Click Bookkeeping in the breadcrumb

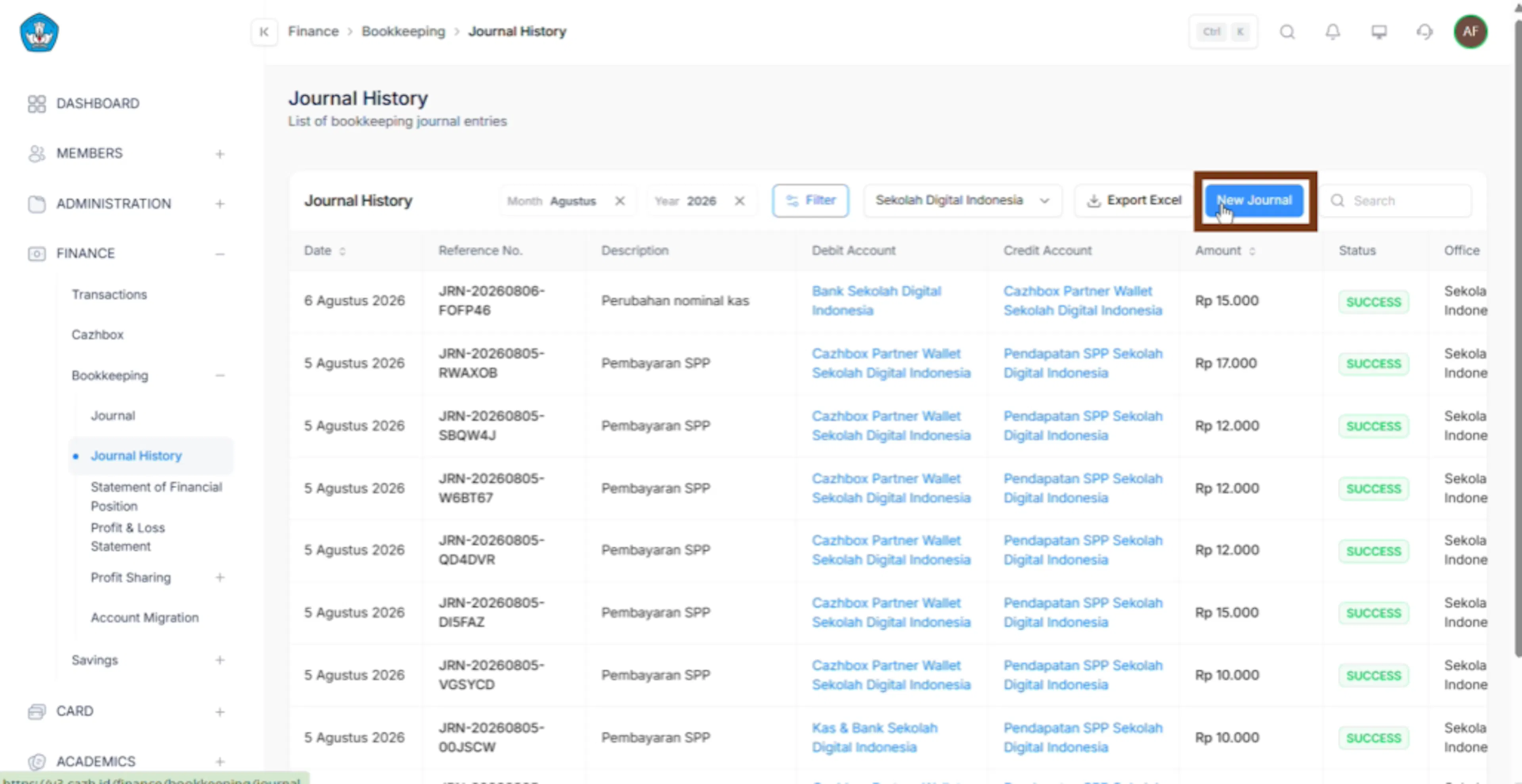[x=403, y=31]
